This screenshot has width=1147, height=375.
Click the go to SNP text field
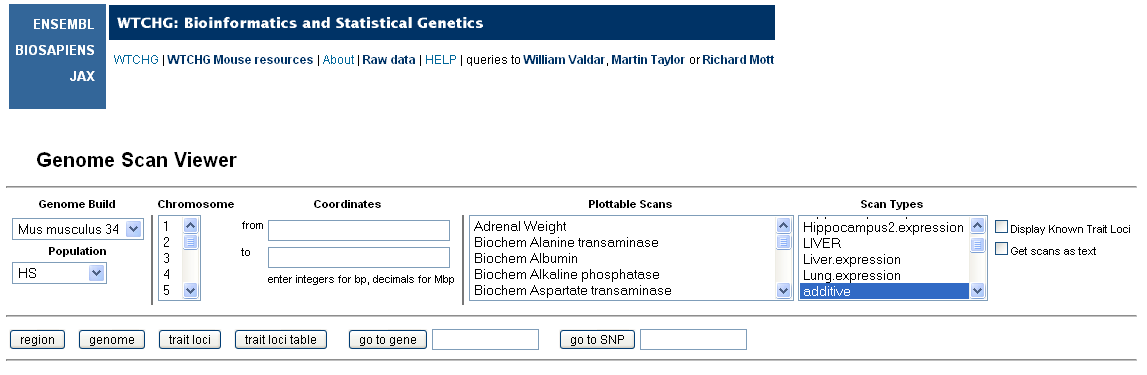click(693, 340)
